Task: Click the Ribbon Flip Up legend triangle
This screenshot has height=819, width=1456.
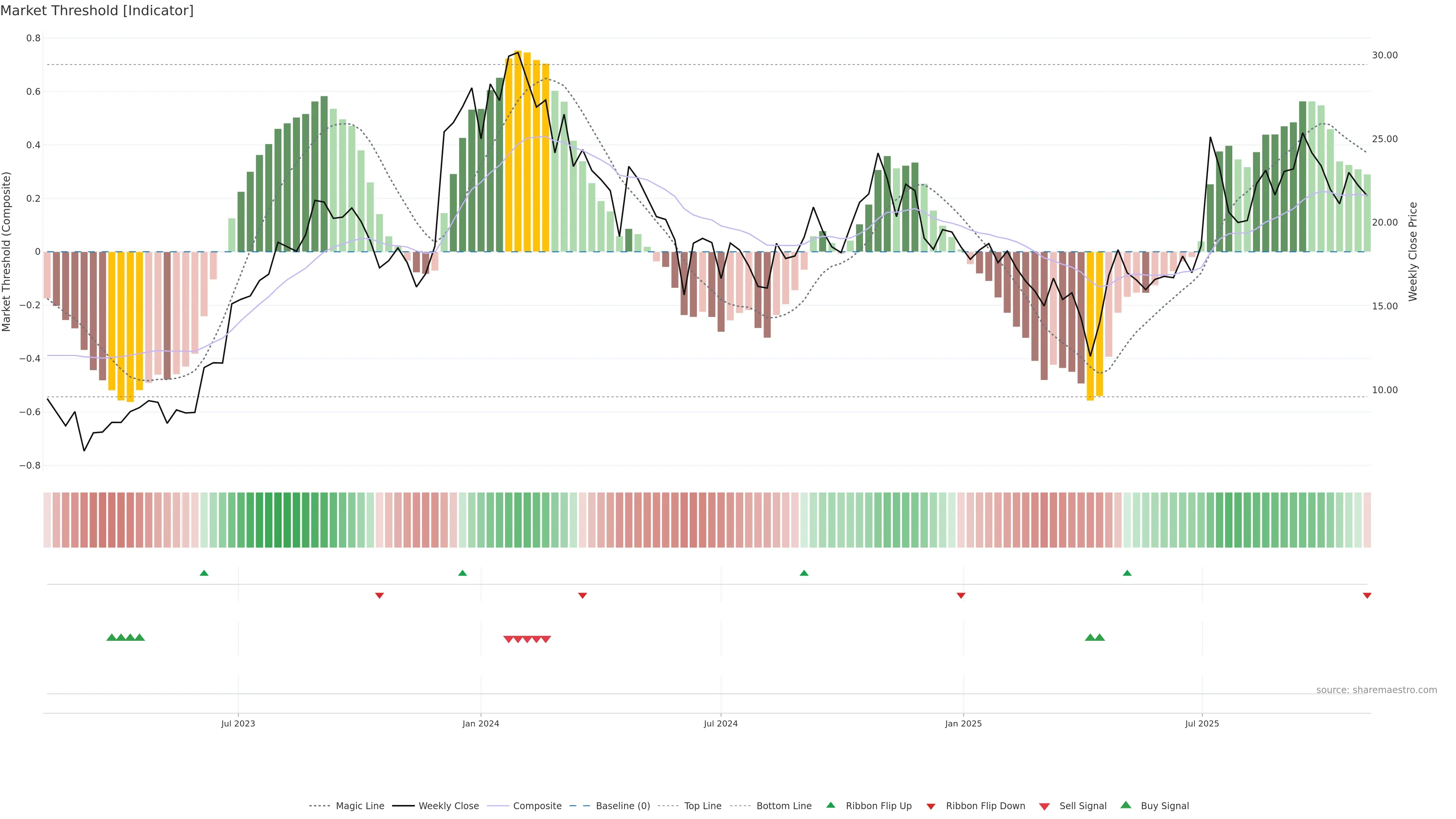Action: coord(830,805)
